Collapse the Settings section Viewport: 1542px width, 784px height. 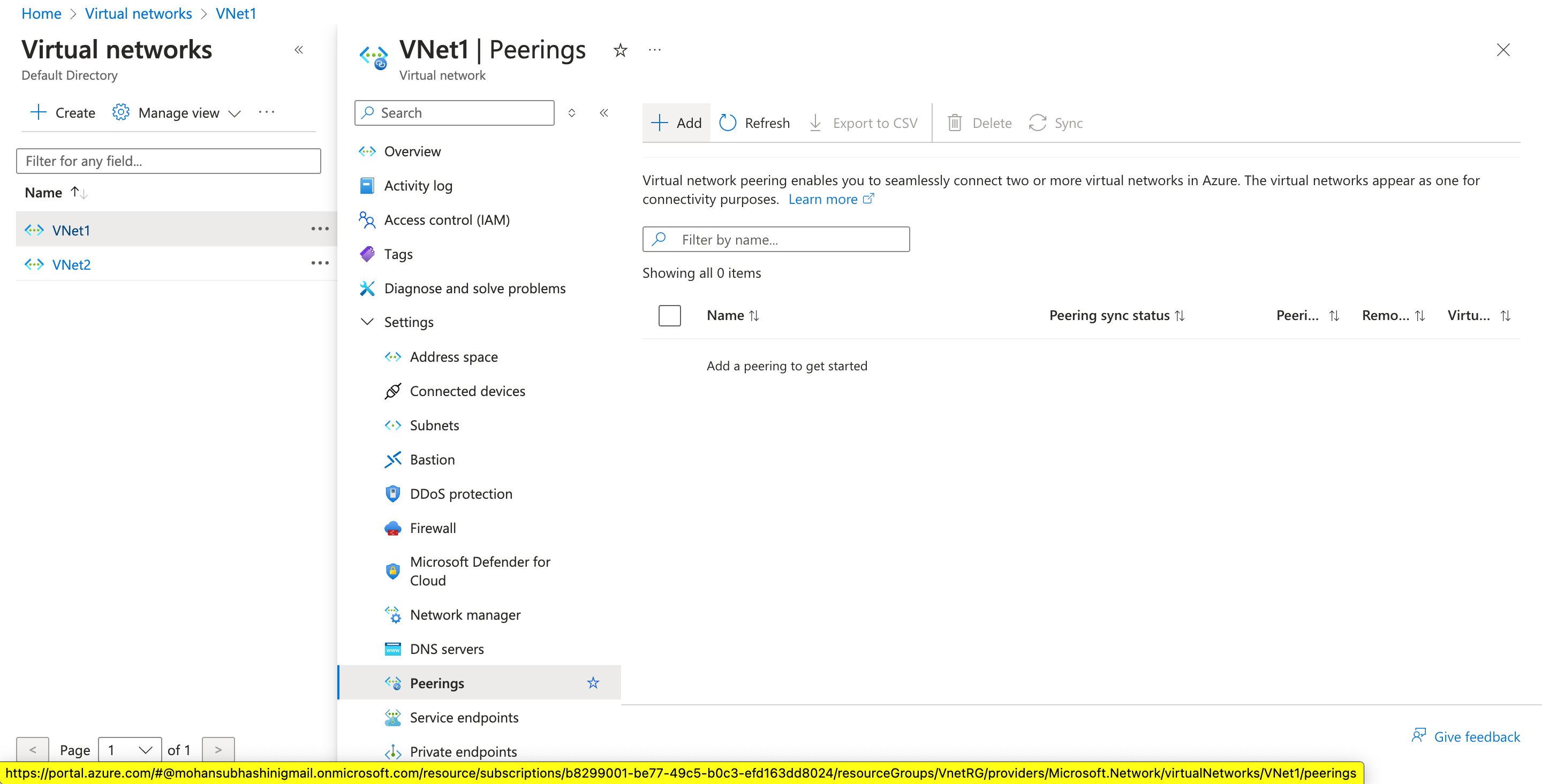367,322
